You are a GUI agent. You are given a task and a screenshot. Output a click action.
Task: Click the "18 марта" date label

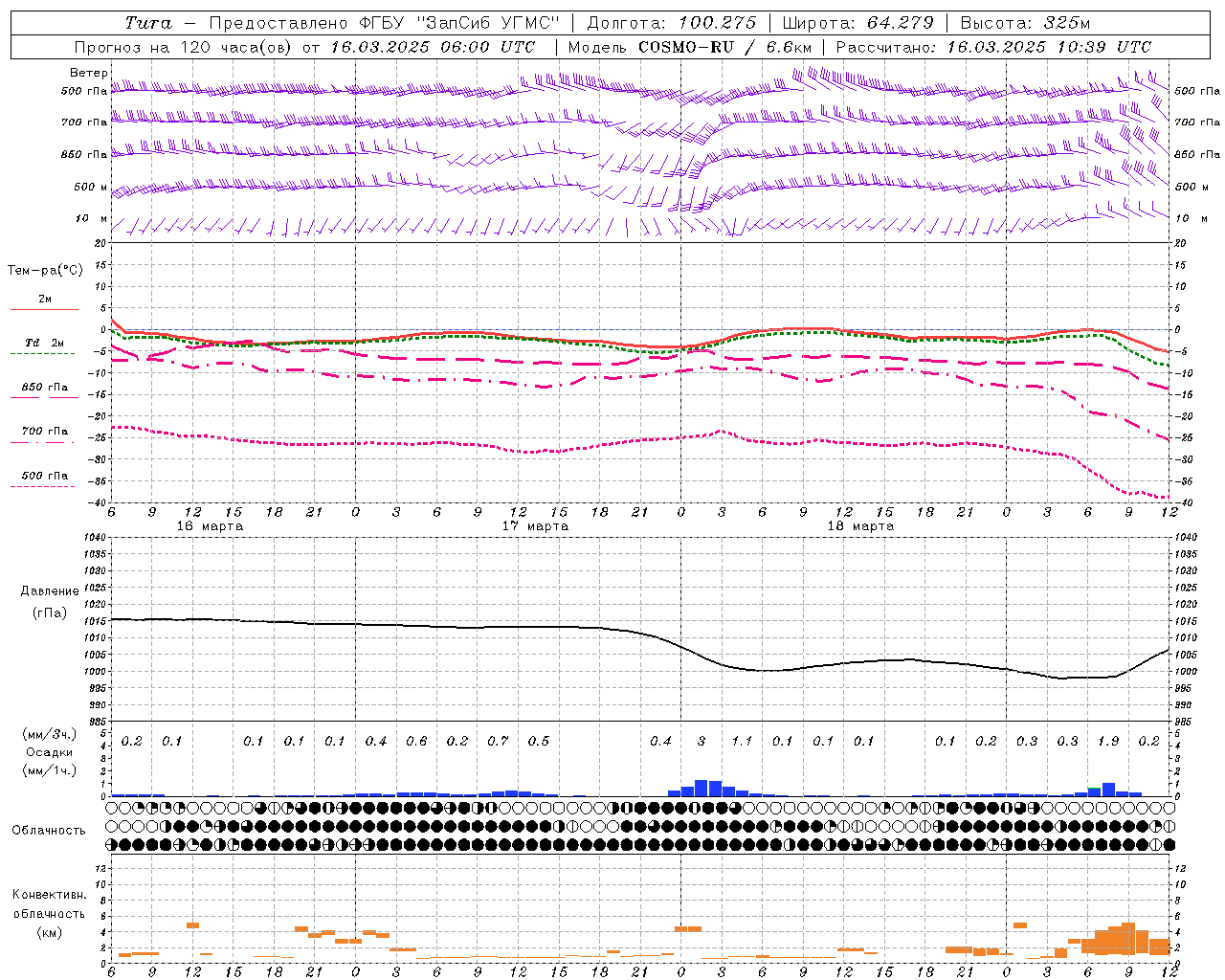tap(860, 525)
